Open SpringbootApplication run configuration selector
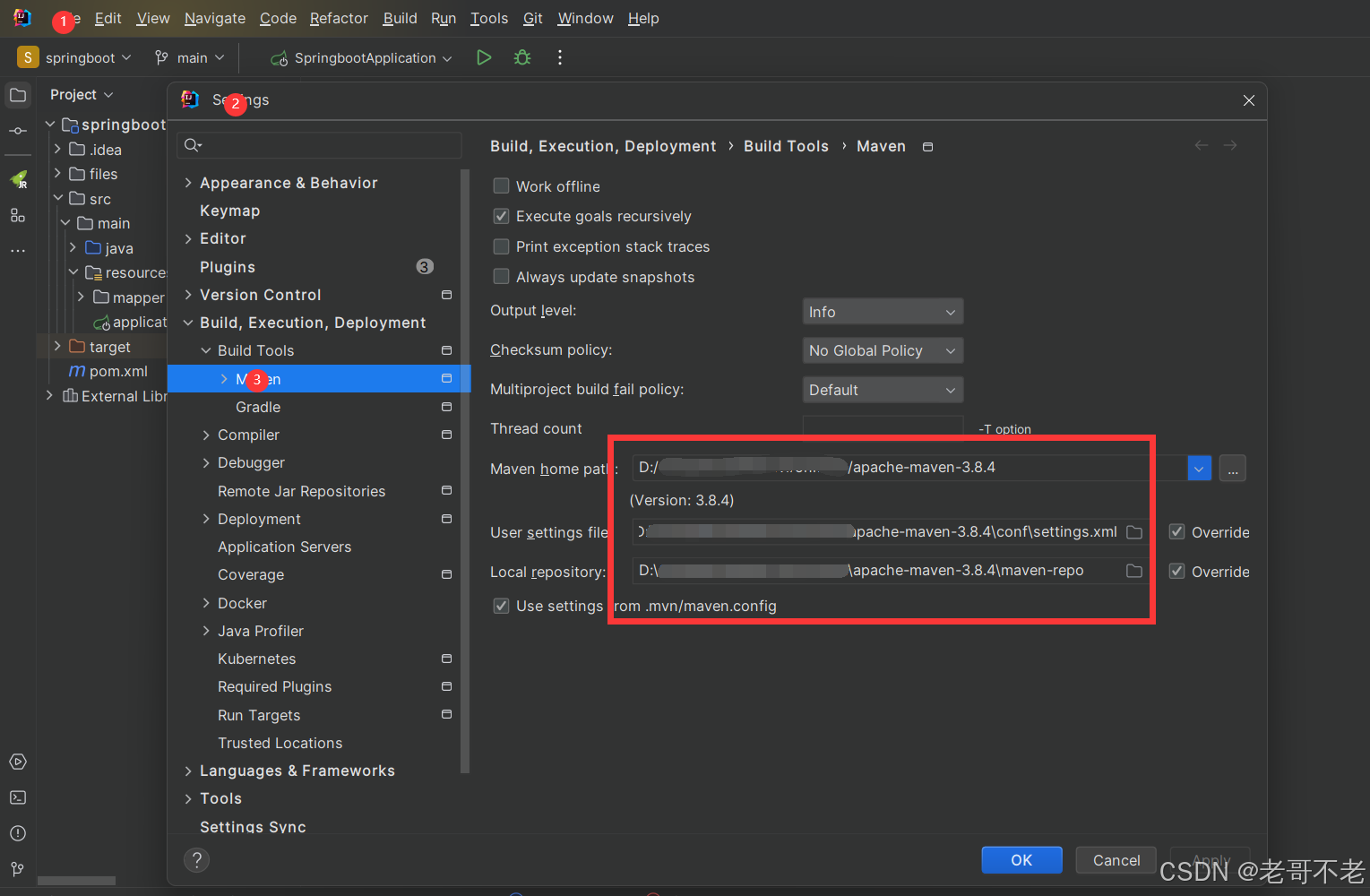The image size is (1370, 896). click(361, 57)
